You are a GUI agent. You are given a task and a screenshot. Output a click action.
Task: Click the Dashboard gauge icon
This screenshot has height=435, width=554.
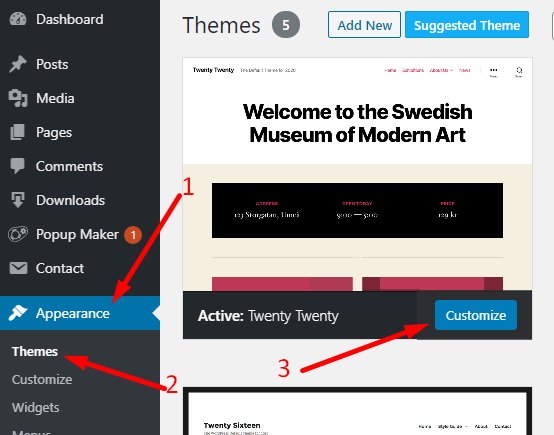18,19
